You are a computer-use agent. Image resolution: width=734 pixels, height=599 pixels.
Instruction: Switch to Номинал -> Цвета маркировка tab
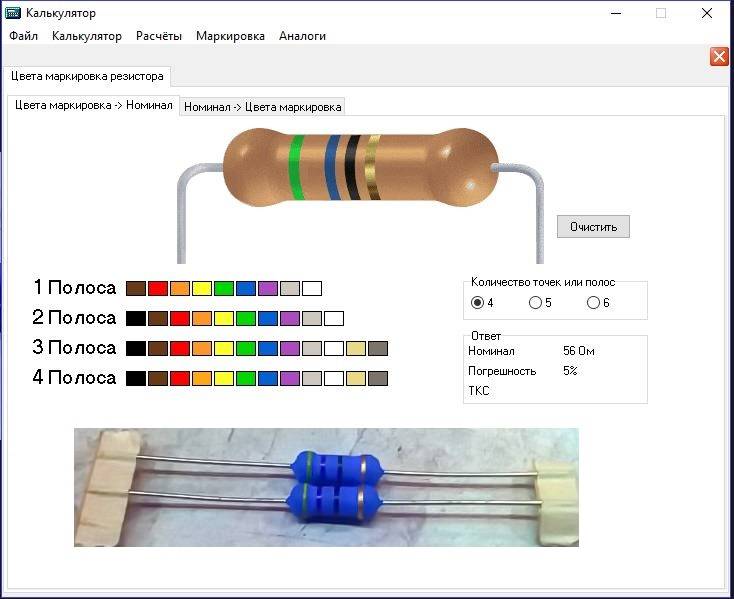click(x=263, y=107)
